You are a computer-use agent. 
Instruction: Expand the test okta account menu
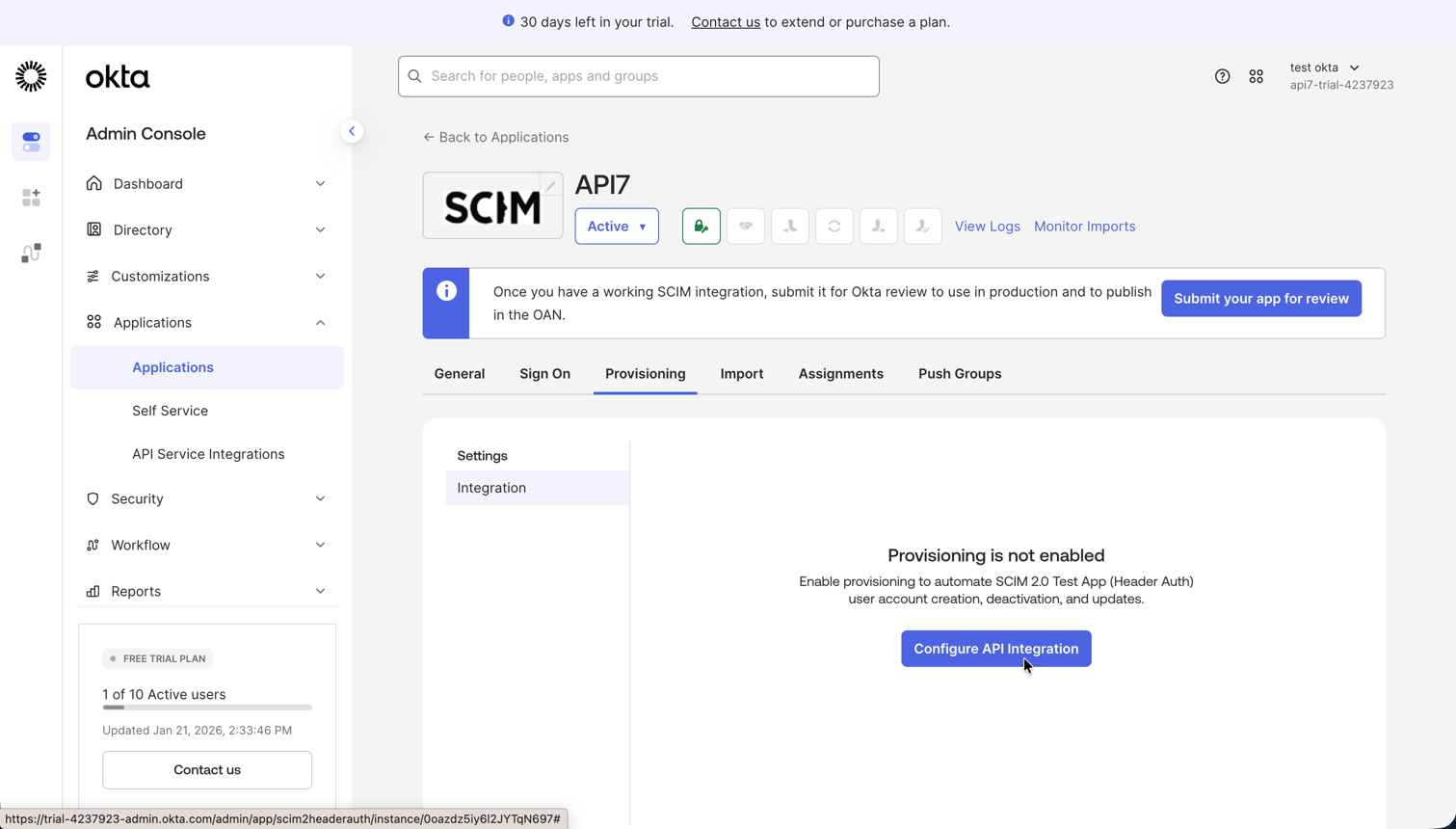(x=1326, y=67)
